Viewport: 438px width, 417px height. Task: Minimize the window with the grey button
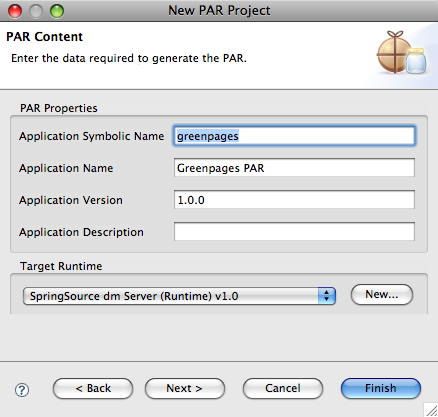[x=36, y=11]
